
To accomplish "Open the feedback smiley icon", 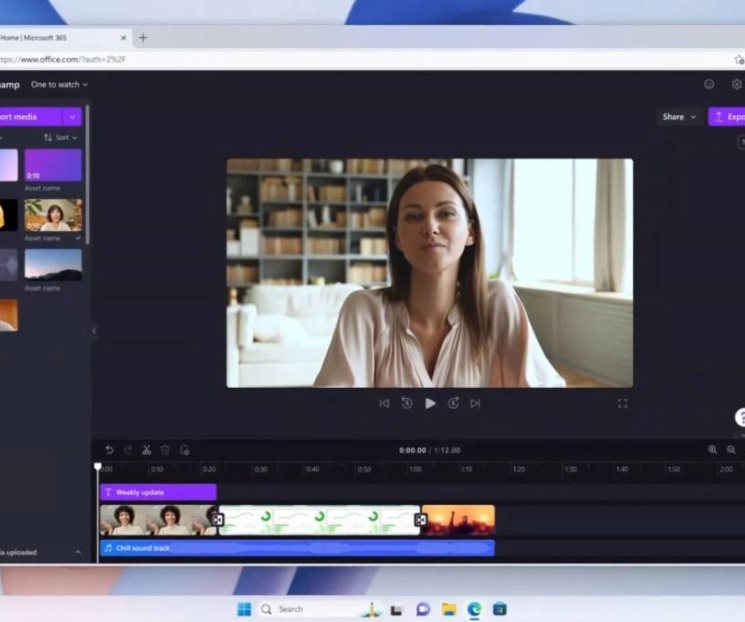I will [x=709, y=84].
